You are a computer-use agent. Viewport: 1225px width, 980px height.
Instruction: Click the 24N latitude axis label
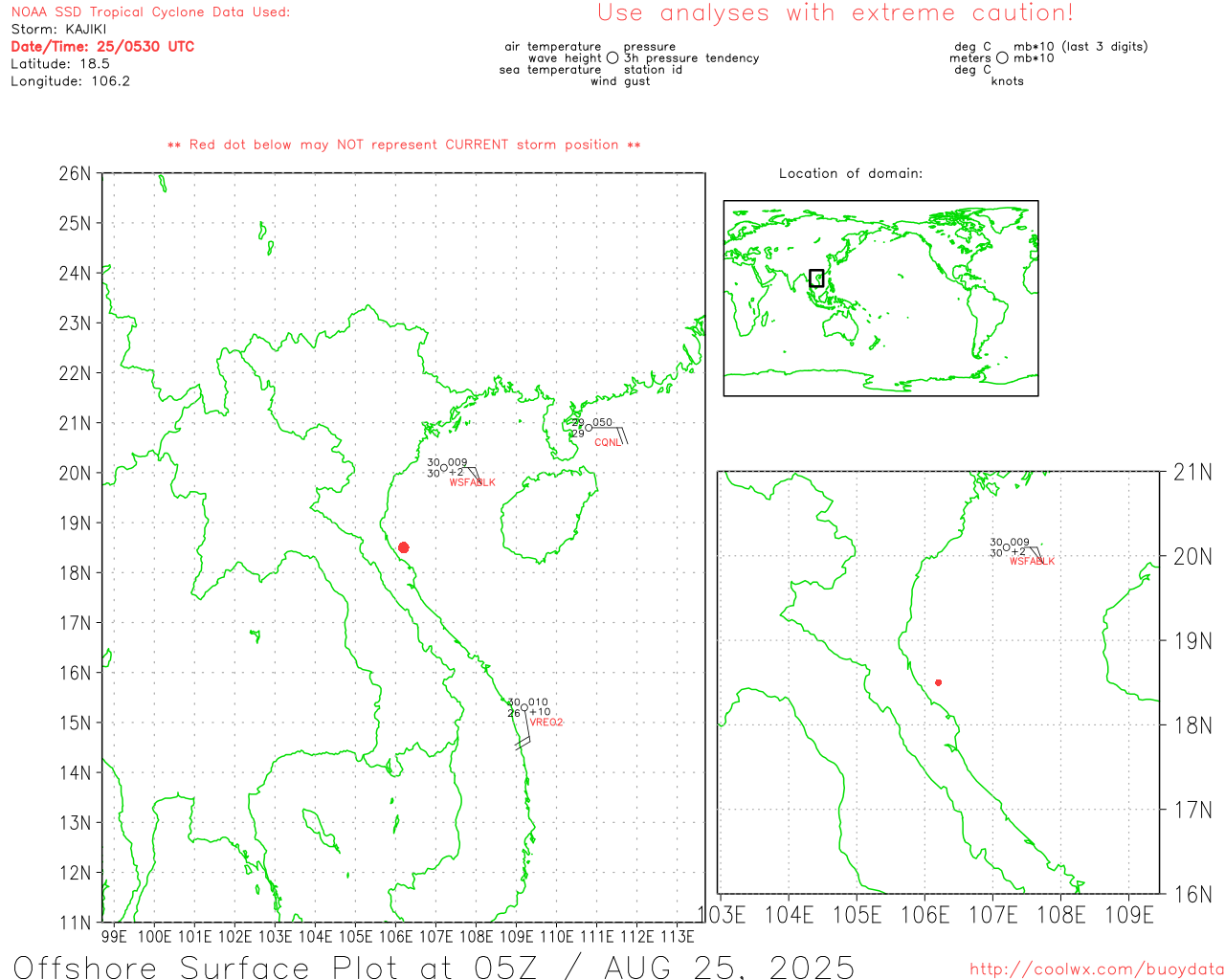point(75,274)
